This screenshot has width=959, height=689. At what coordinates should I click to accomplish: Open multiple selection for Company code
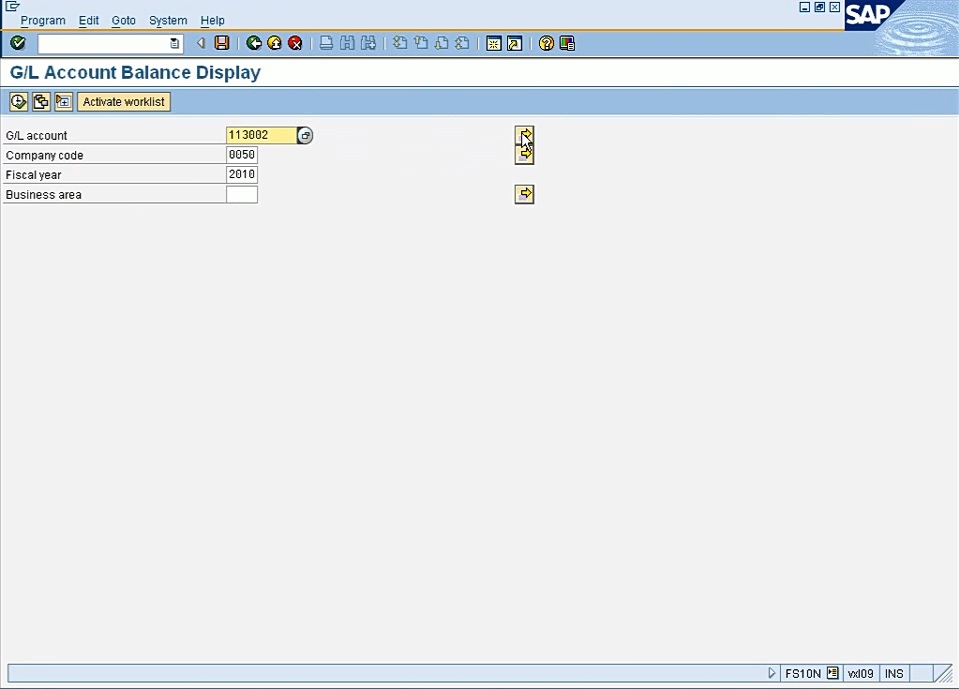point(524,155)
